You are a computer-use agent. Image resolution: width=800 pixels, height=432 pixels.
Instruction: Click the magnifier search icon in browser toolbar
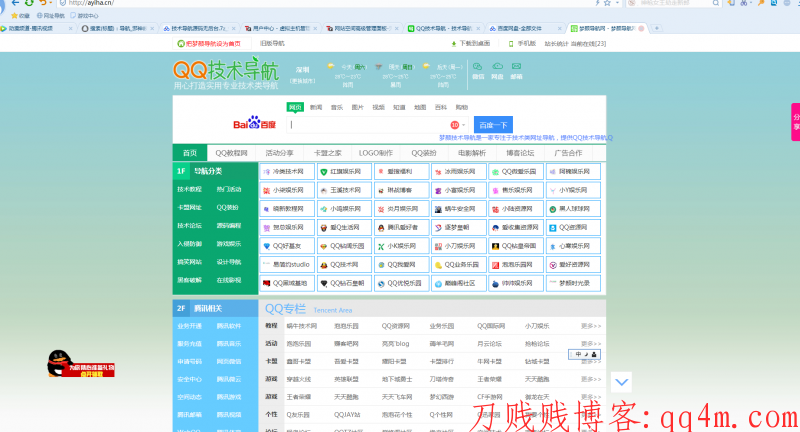pos(716,3)
